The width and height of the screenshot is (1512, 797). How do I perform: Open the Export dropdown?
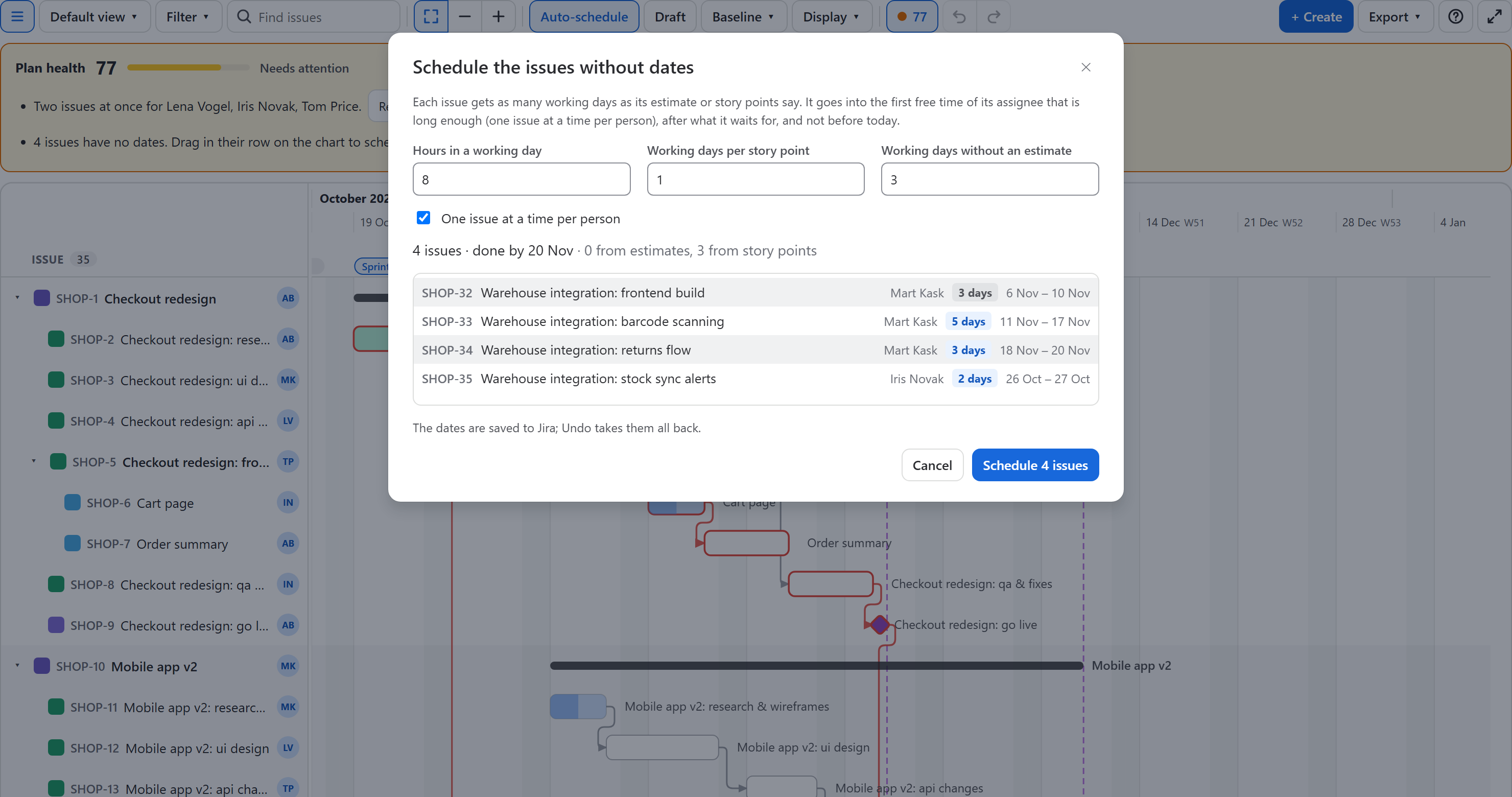pos(1395,16)
